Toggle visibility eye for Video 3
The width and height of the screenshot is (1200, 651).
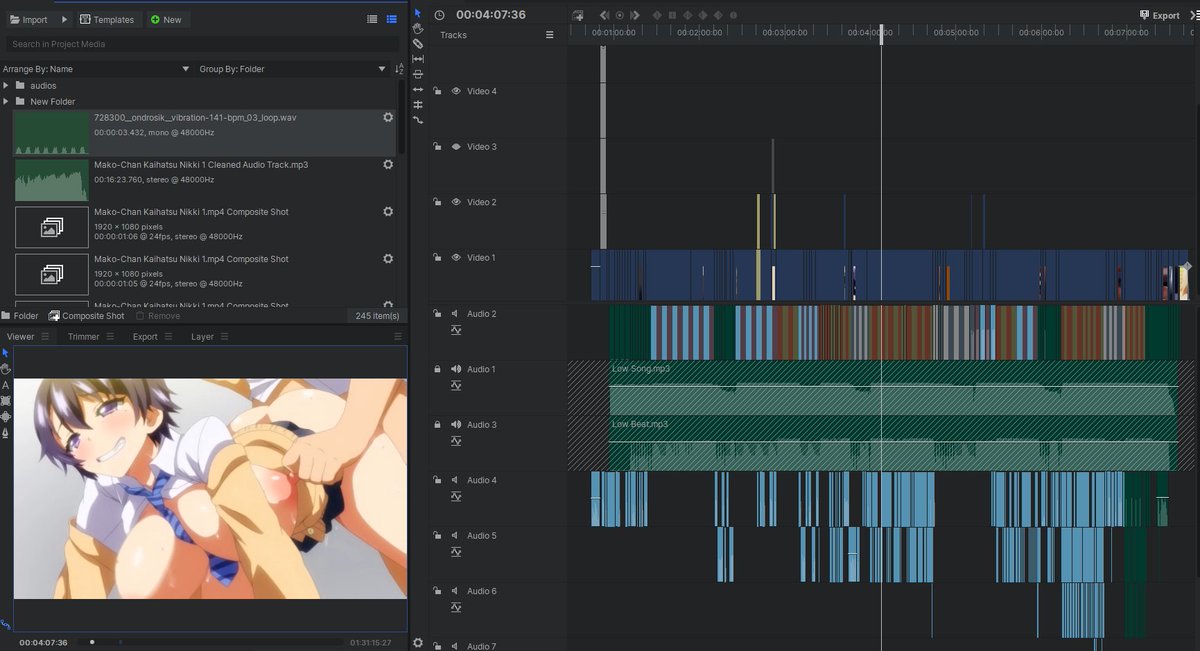[456, 147]
